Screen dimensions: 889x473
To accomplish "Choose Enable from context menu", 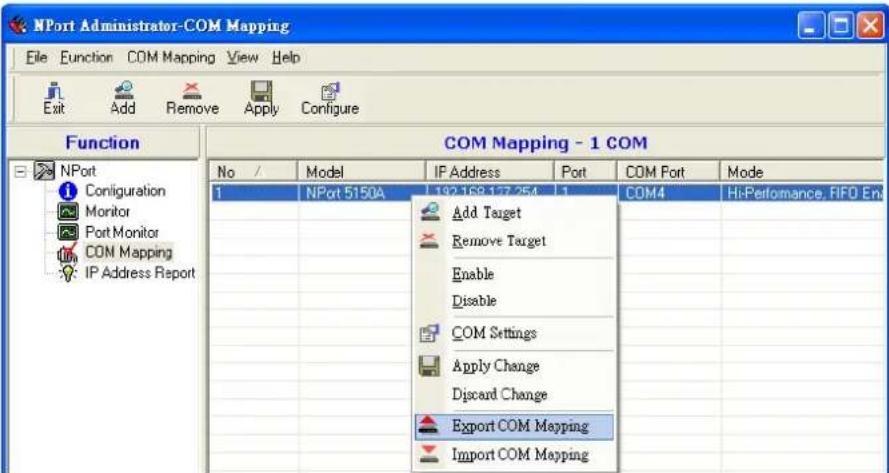I will tap(515, 274).
